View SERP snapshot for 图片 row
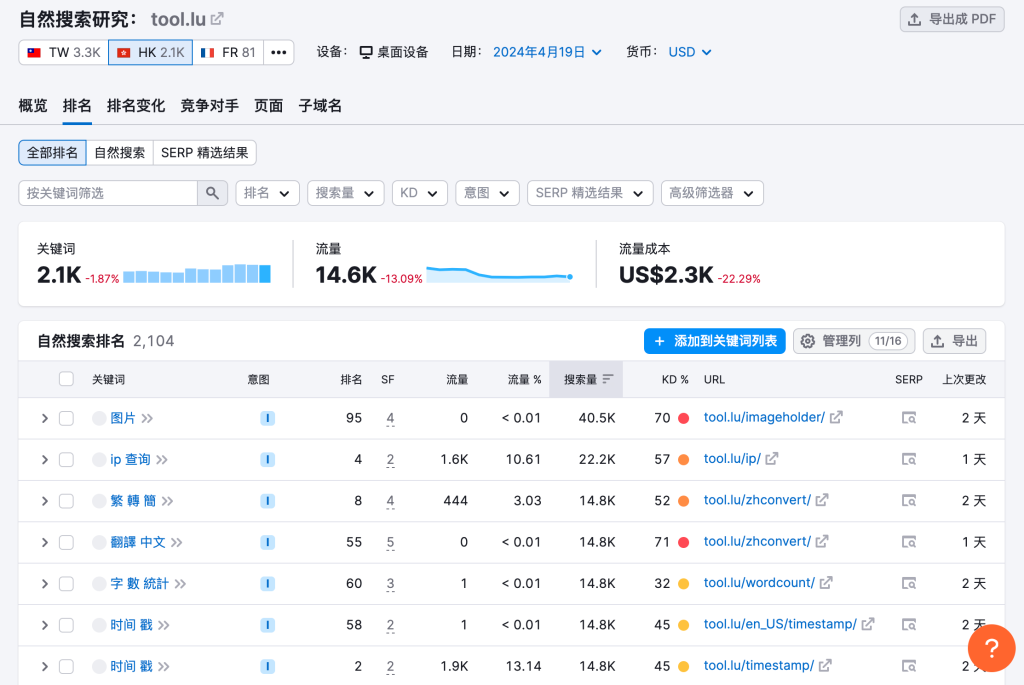This screenshot has height=685, width=1024. 908,418
